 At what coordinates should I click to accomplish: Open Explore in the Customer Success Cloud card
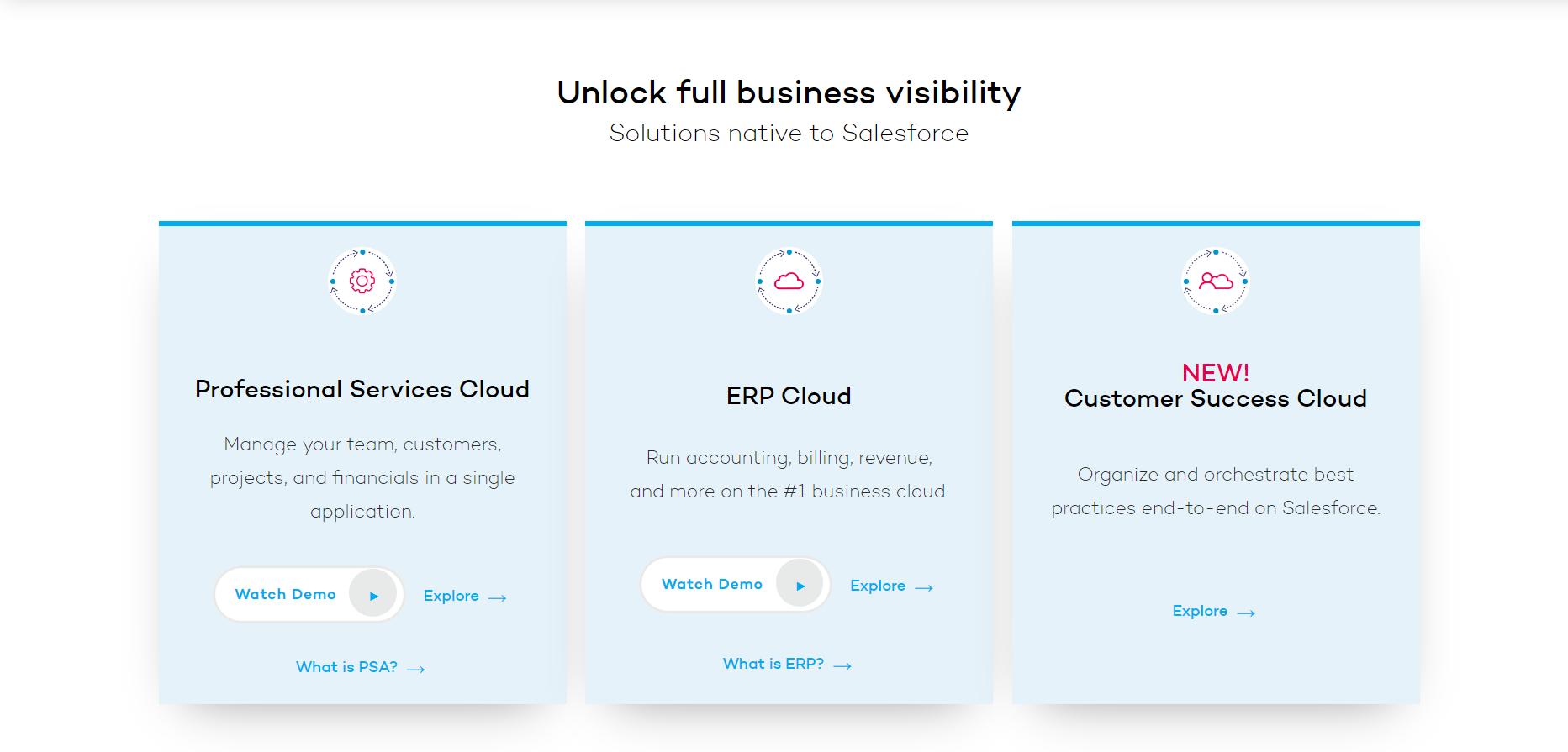[x=1200, y=611]
